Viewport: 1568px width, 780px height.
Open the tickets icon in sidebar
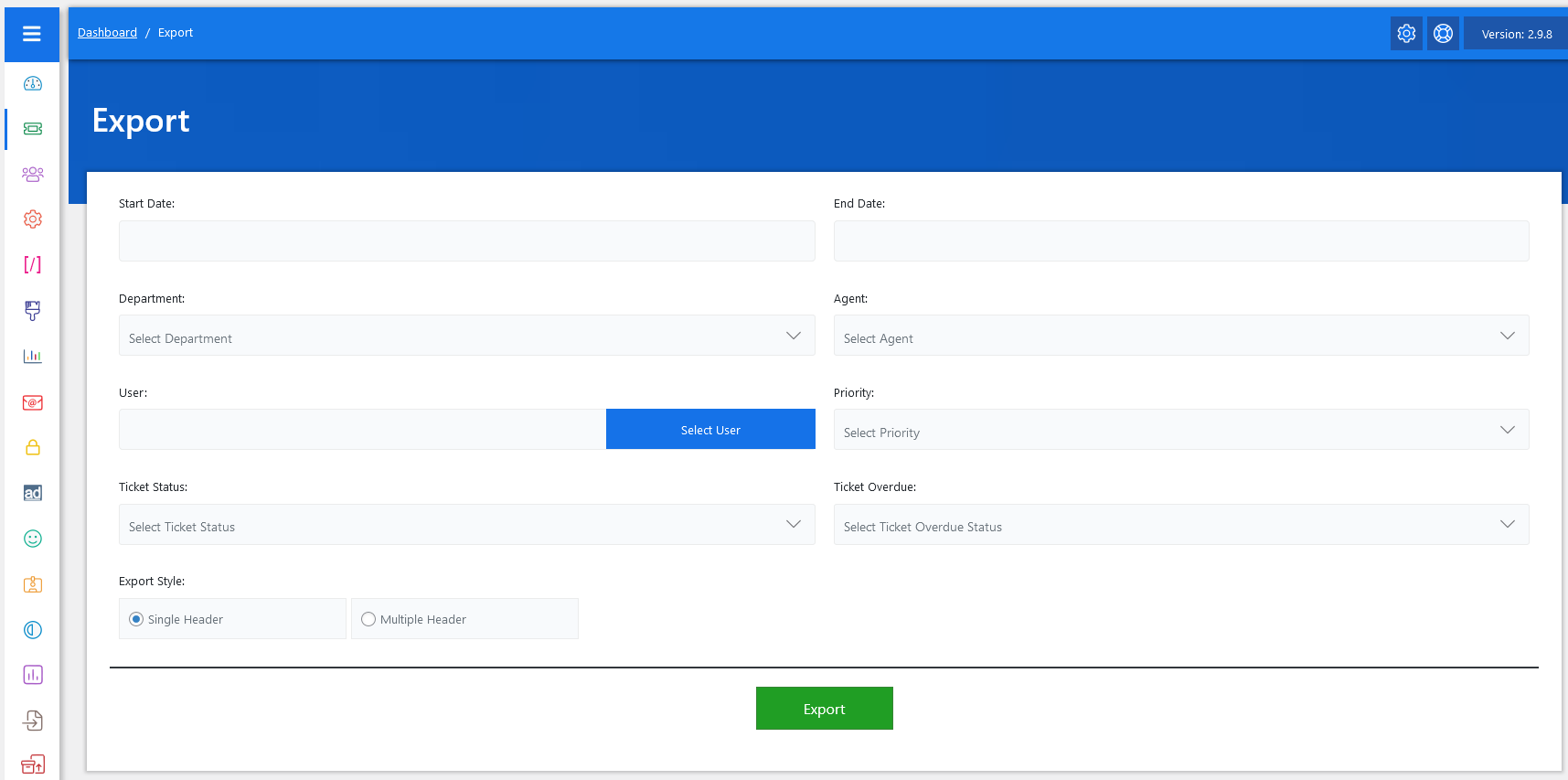[33, 129]
